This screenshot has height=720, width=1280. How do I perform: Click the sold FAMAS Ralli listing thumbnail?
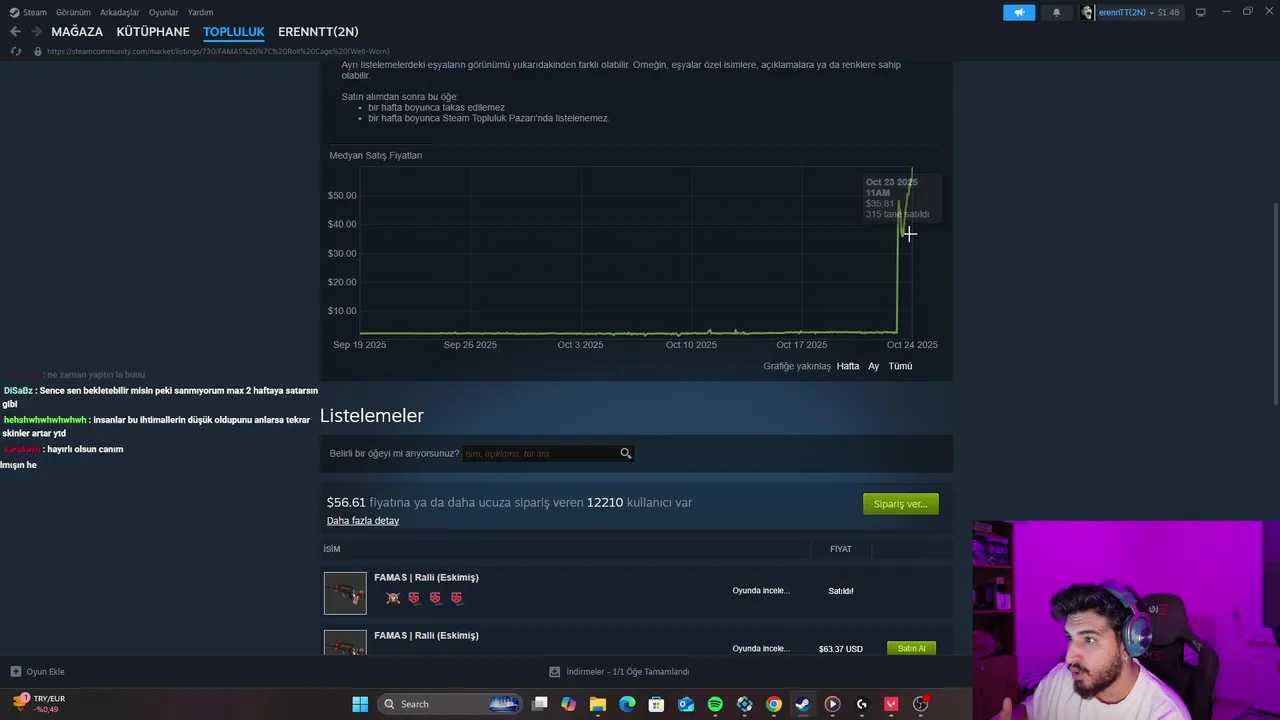tap(345, 593)
